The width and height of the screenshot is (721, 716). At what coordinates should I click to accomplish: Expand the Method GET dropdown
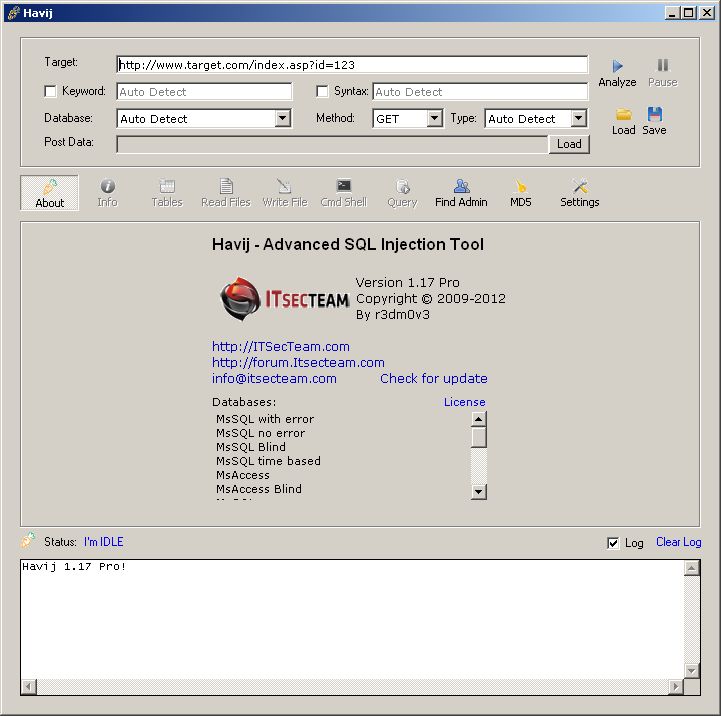point(434,119)
